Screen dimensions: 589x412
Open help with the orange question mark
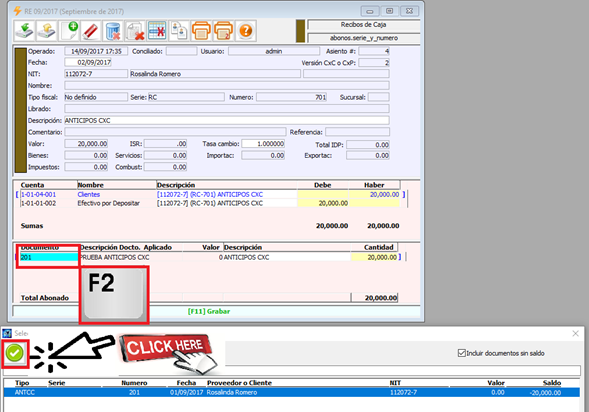(246, 31)
